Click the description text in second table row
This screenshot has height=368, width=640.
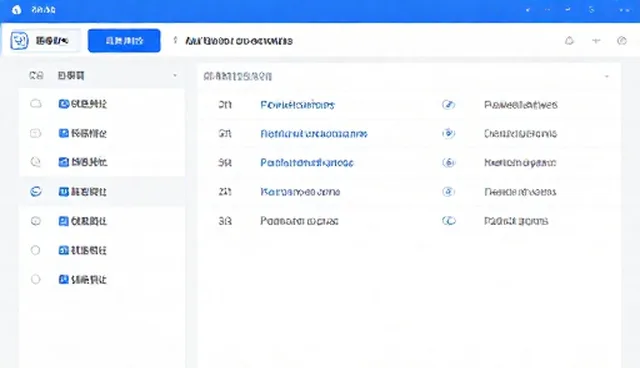tap(520, 134)
